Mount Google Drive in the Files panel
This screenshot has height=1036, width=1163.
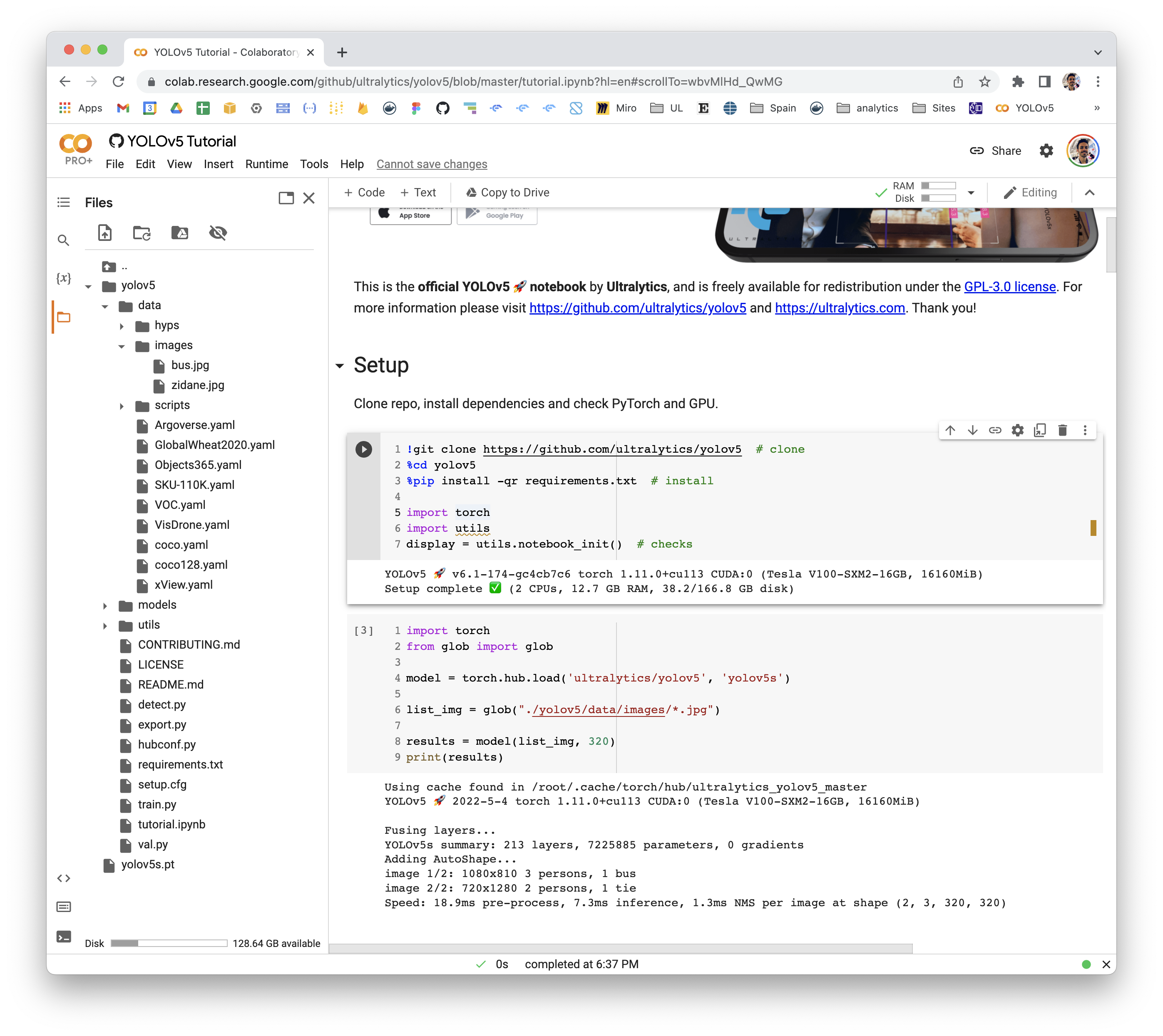click(x=180, y=233)
